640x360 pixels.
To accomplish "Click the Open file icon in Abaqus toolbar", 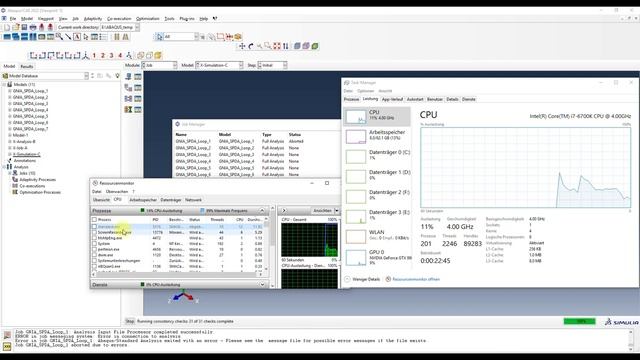I will point(16,27).
